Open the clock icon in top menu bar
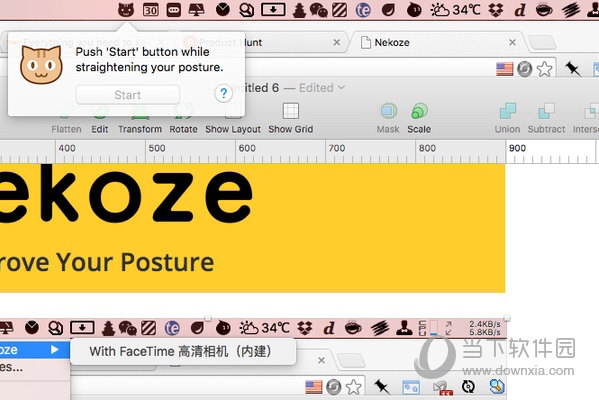 point(223,10)
